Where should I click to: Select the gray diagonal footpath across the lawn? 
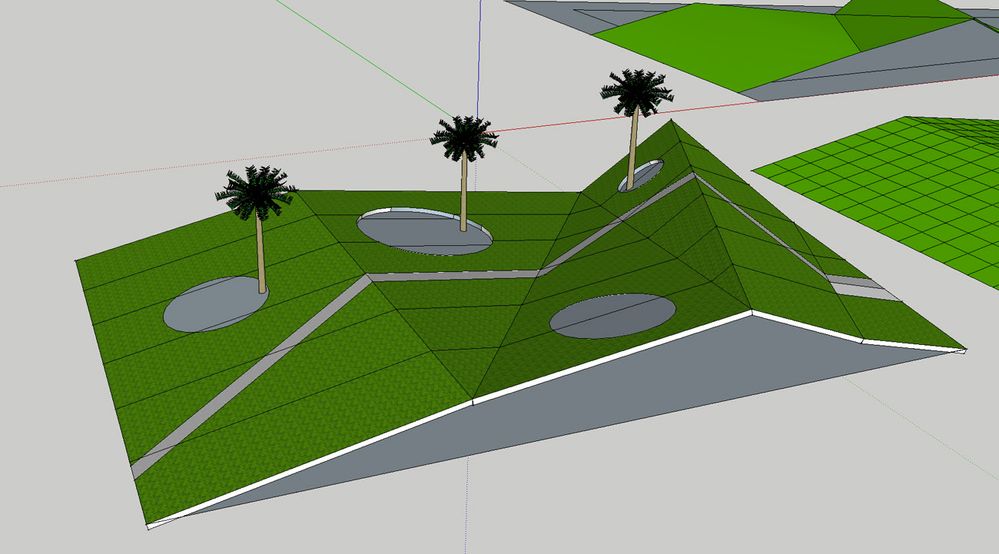[x=251, y=378]
